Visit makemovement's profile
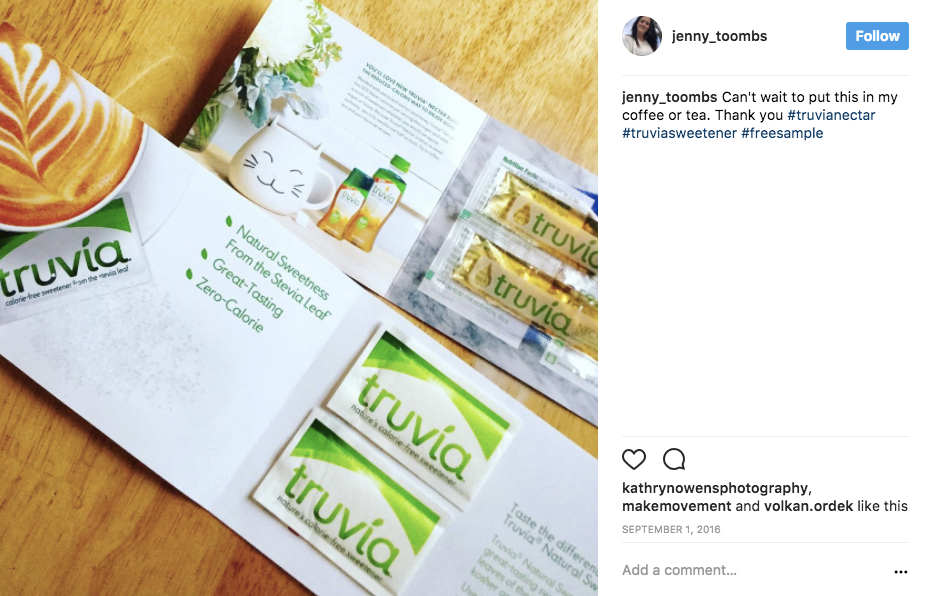The height and width of the screenshot is (596, 929). (x=677, y=506)
